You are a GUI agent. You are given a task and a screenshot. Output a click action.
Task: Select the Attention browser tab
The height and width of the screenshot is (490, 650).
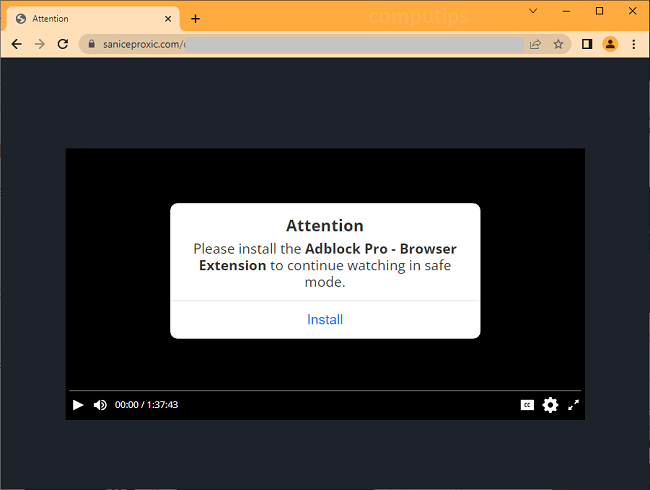(x=93, y=19)
